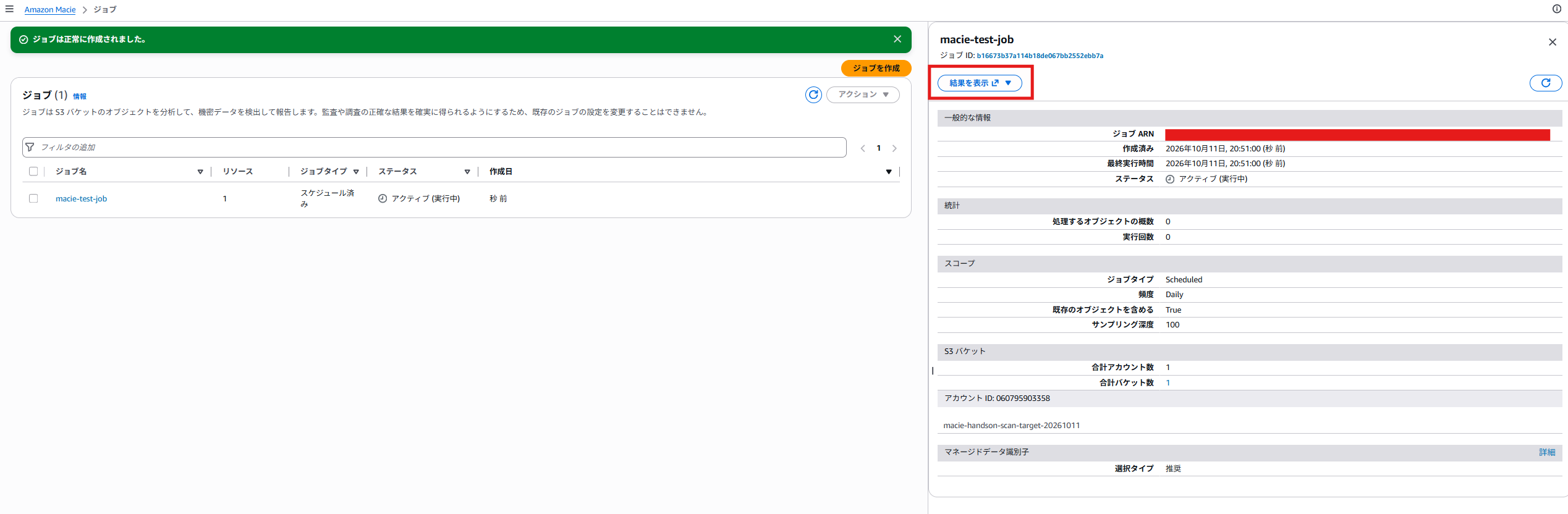Sort by ジョブ名 column arrow
Viewport: 1568px width, 514px height.
(200, 172)
